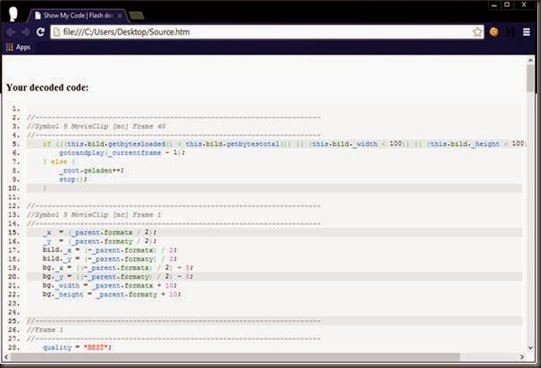Click the page file icon in address bar

pyautogui.click(x=57, y=32)
